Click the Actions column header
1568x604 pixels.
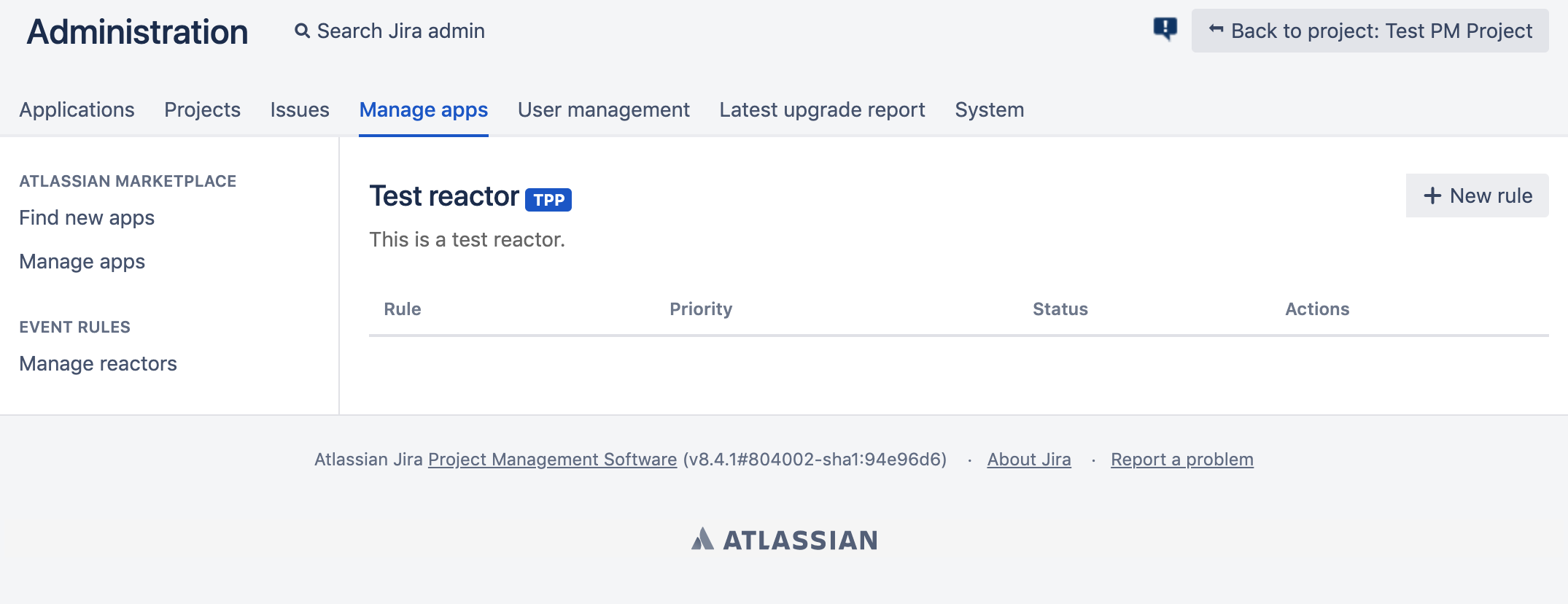tap(1317, 309)
